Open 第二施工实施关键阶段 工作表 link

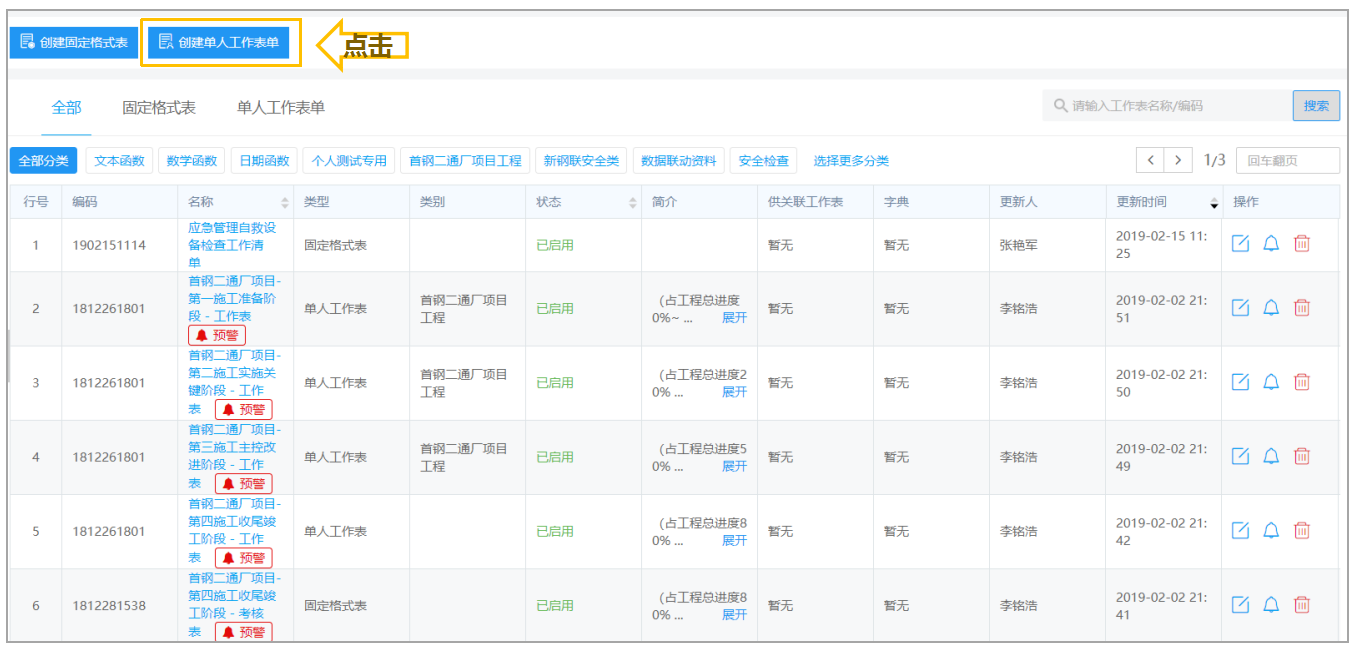234,381
